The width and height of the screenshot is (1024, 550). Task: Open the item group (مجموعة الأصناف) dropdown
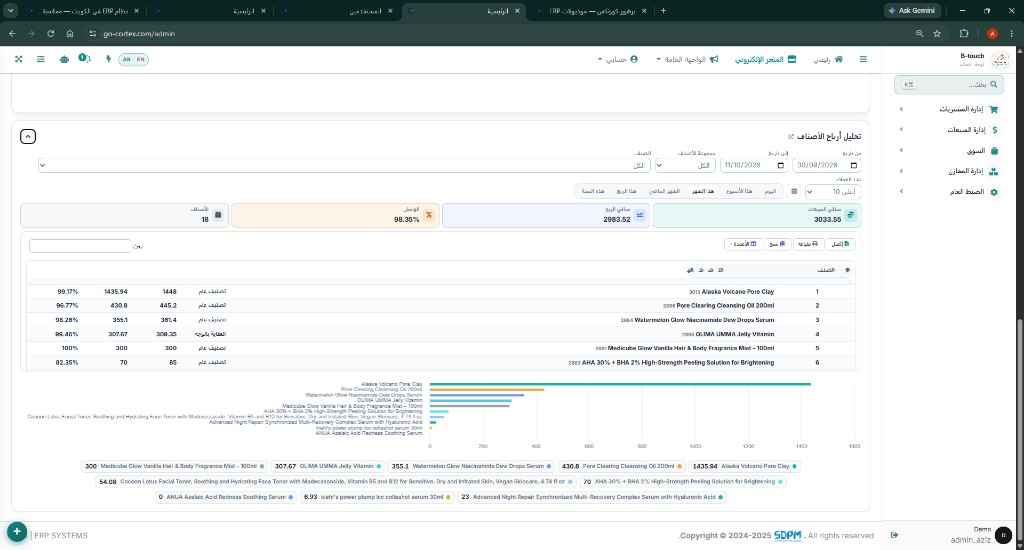[x=685, y=165]
